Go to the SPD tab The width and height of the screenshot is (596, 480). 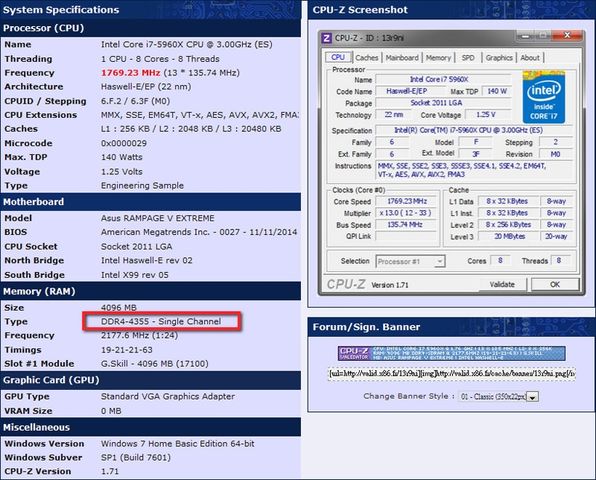[468, 58]
